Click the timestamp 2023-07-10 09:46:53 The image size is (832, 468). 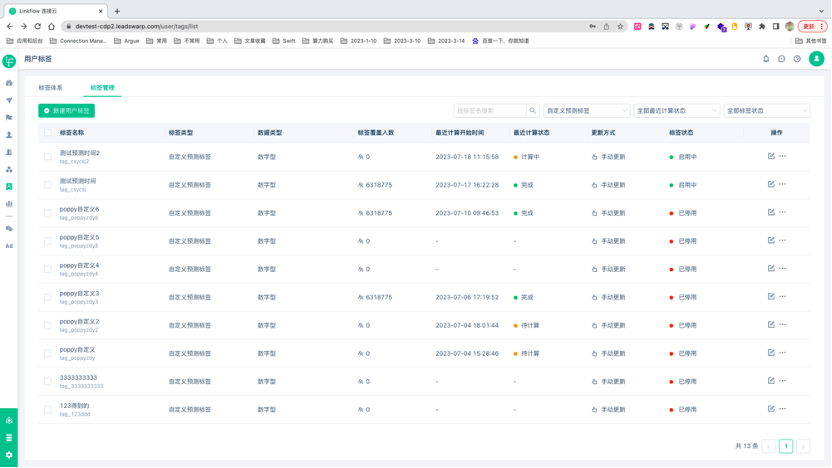(467, 213)
